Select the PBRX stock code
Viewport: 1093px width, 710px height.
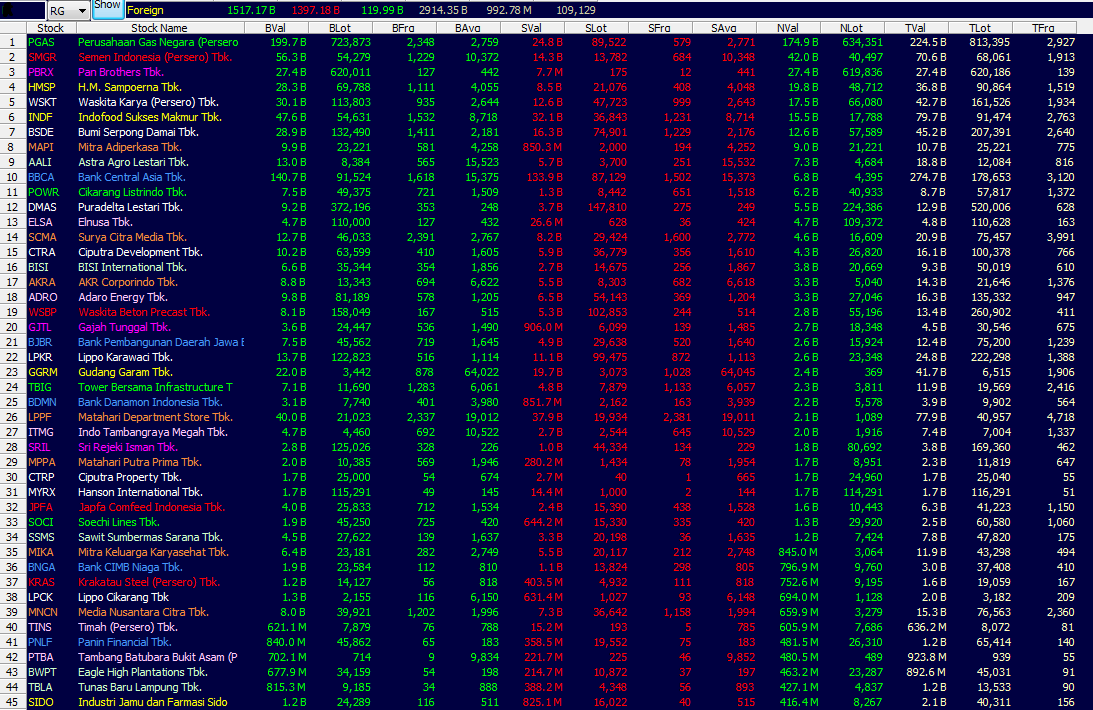(x=41, y=72)
